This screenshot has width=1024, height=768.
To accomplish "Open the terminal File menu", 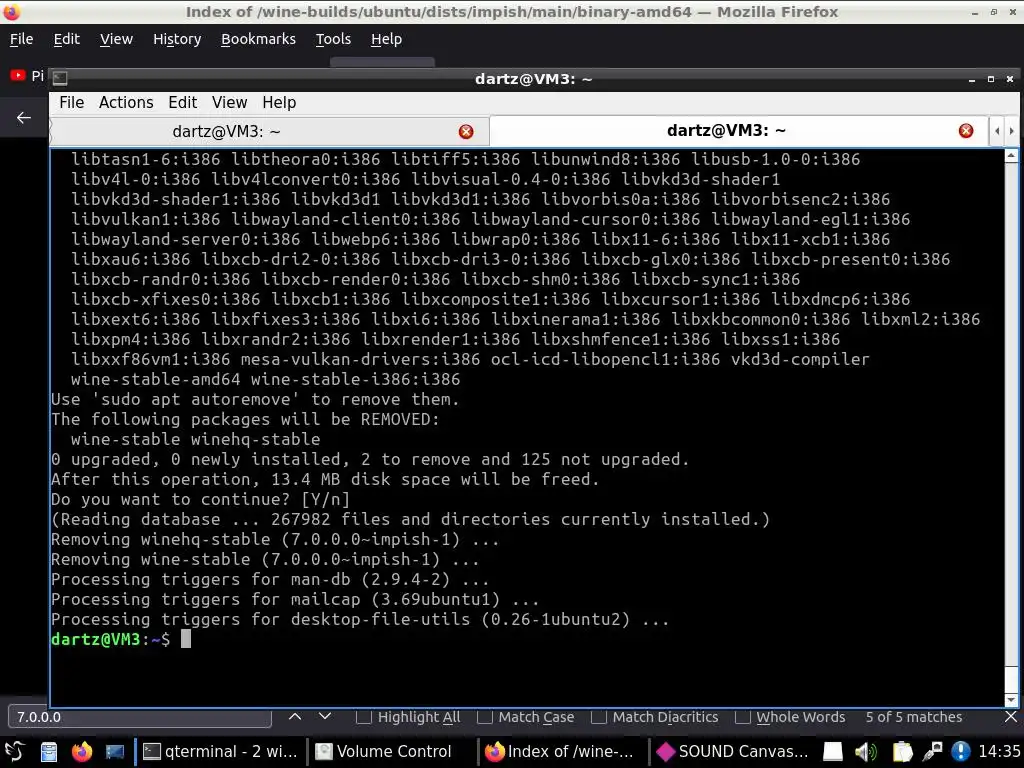I will point(72,103).
